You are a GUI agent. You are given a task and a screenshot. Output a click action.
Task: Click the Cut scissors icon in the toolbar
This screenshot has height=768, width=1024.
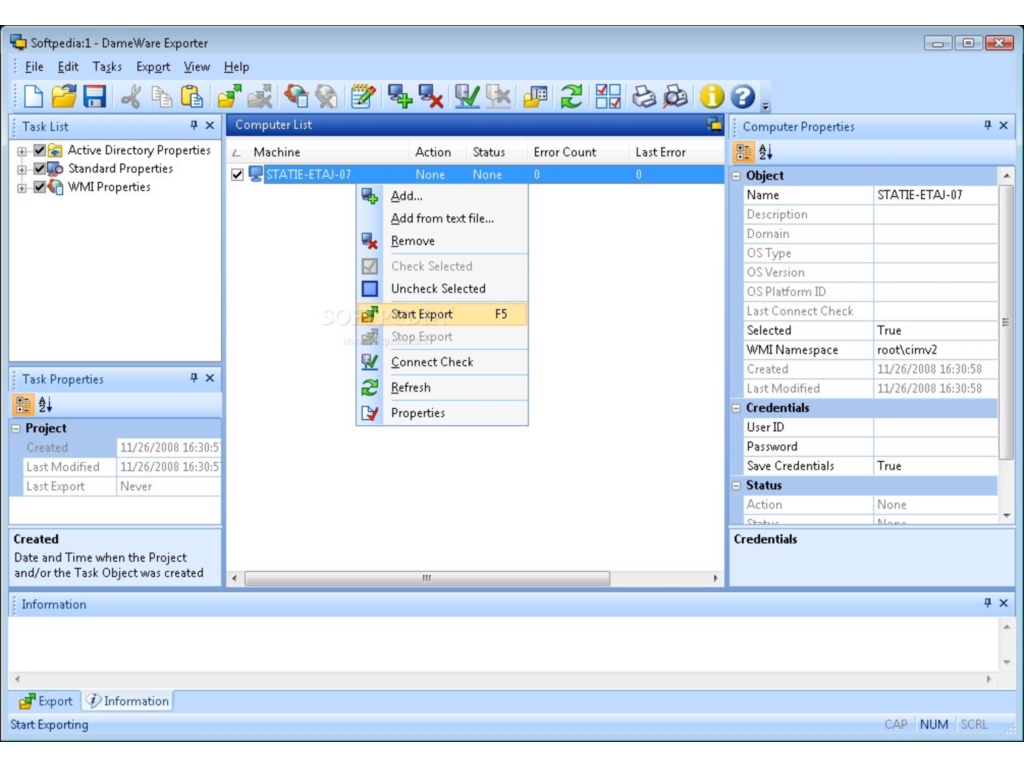[x=131, y=97]
